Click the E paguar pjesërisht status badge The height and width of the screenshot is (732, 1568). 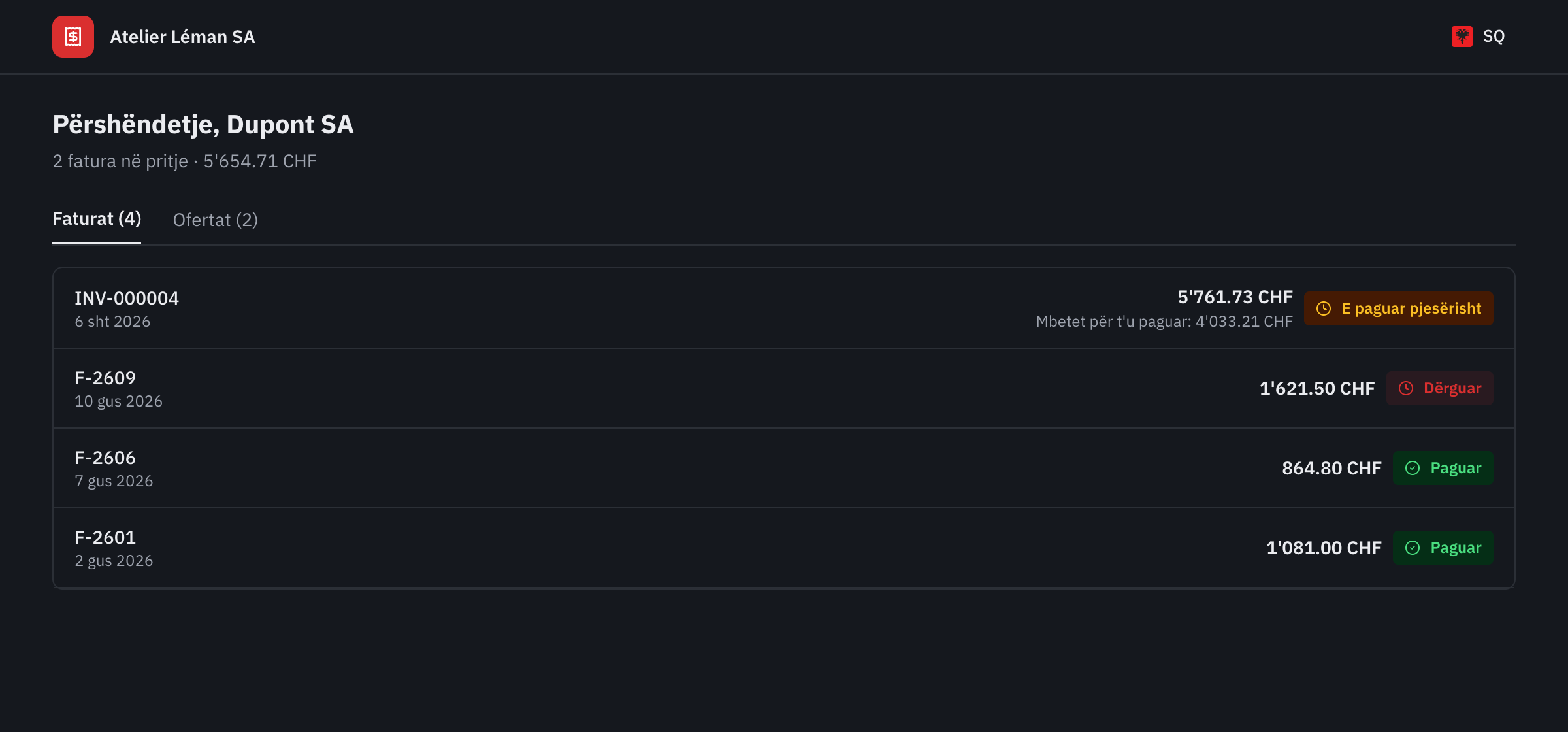point(1399,308)
